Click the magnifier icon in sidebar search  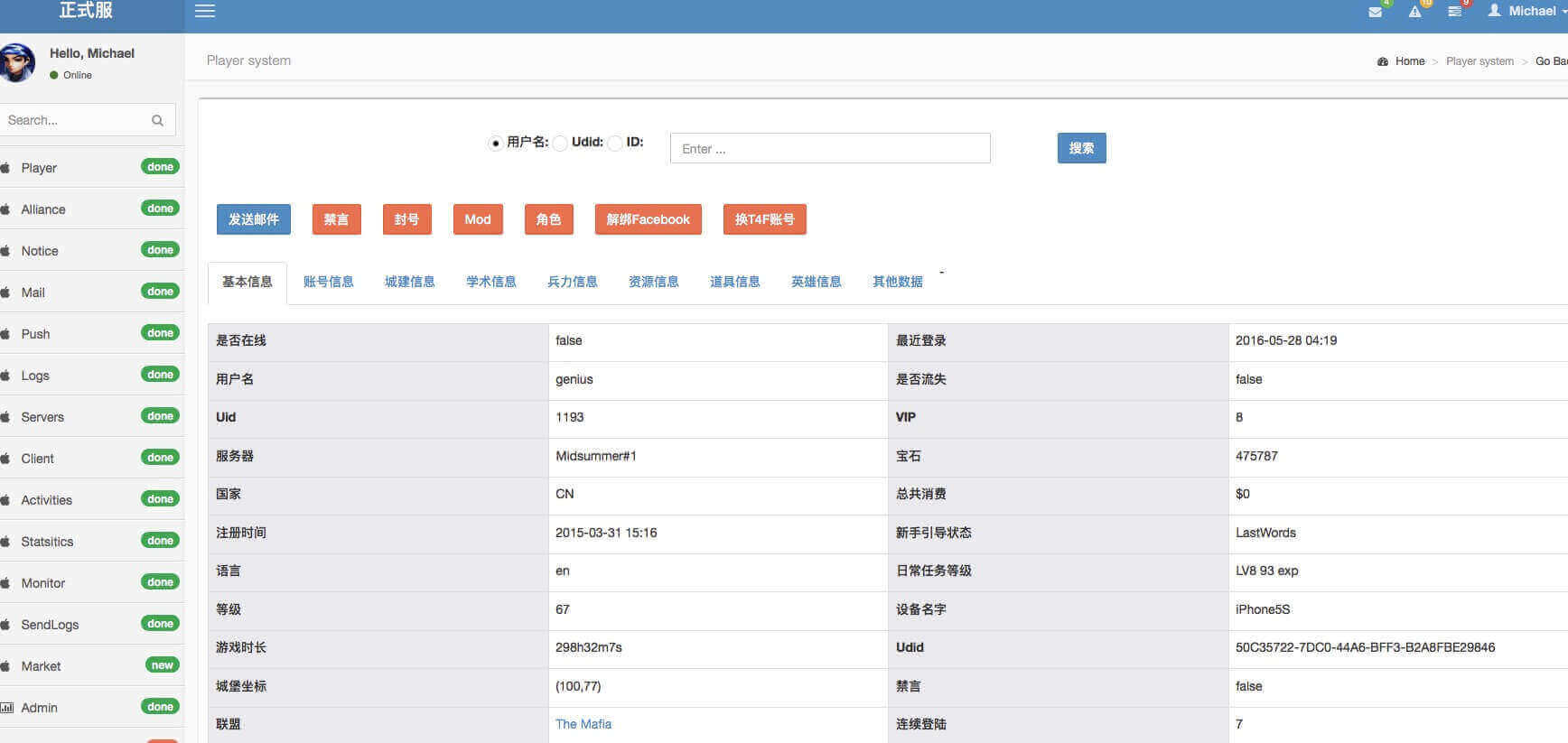[x=157, y=120]
